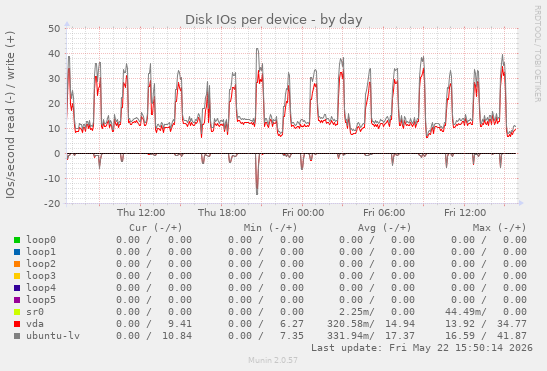Click the red vda legend swatch
This screenshot has height=371, width=547.
[17, 324]
